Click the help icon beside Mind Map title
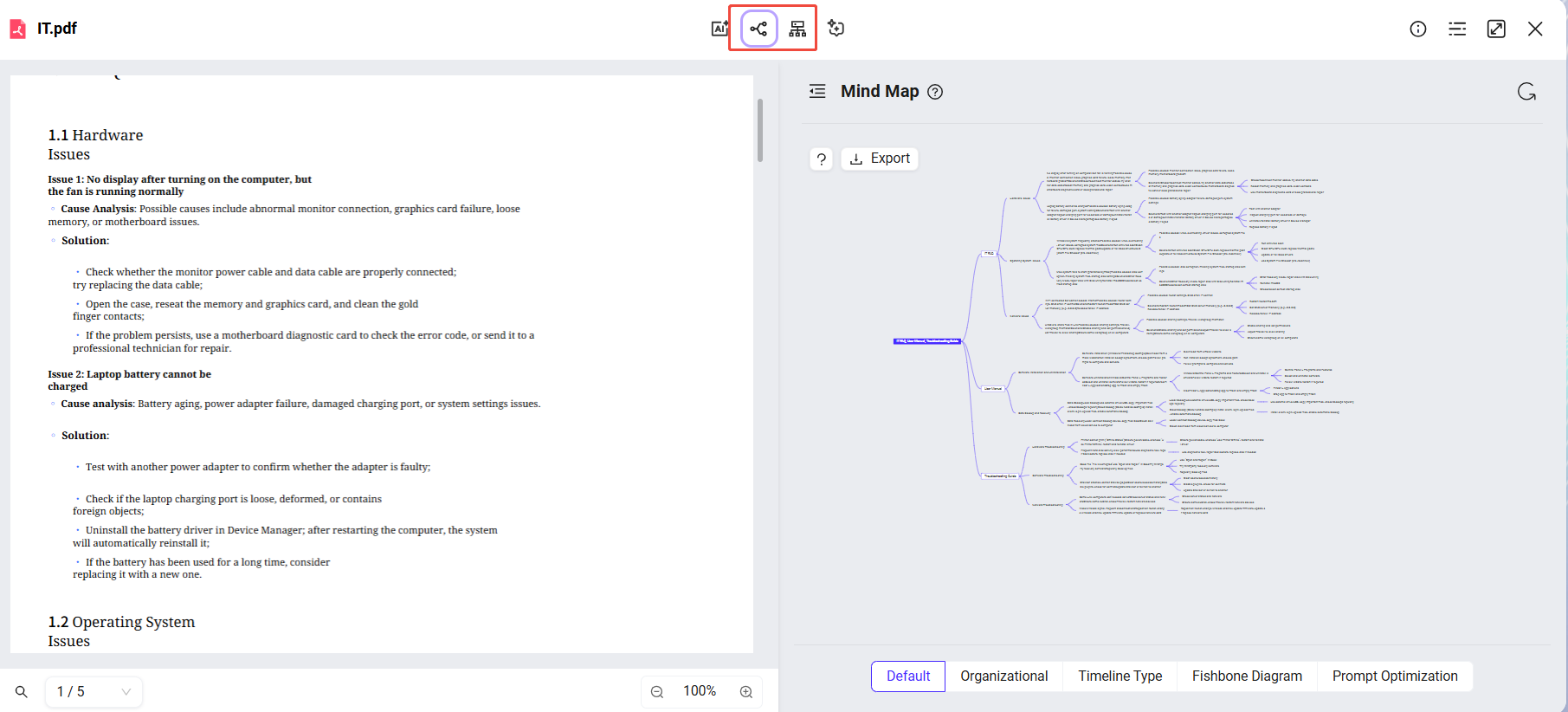This screenshot has height=712, width=1568. 935,92
